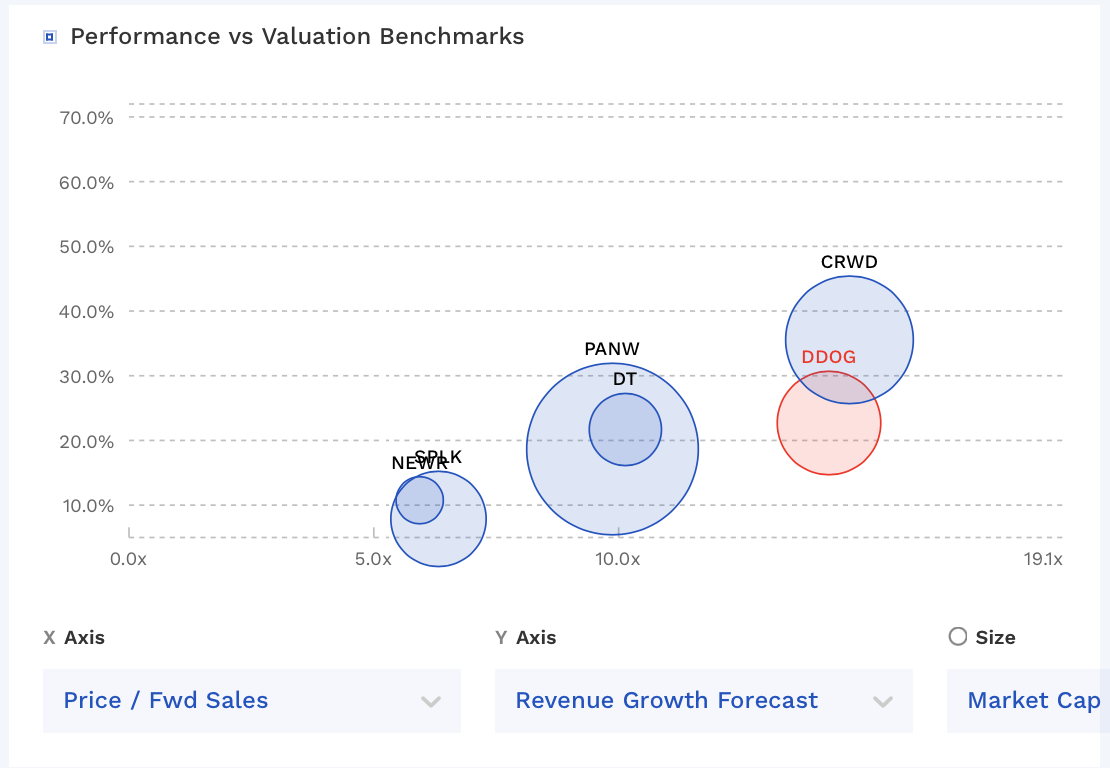Click the red DDOG ticker label

point(829,356)
